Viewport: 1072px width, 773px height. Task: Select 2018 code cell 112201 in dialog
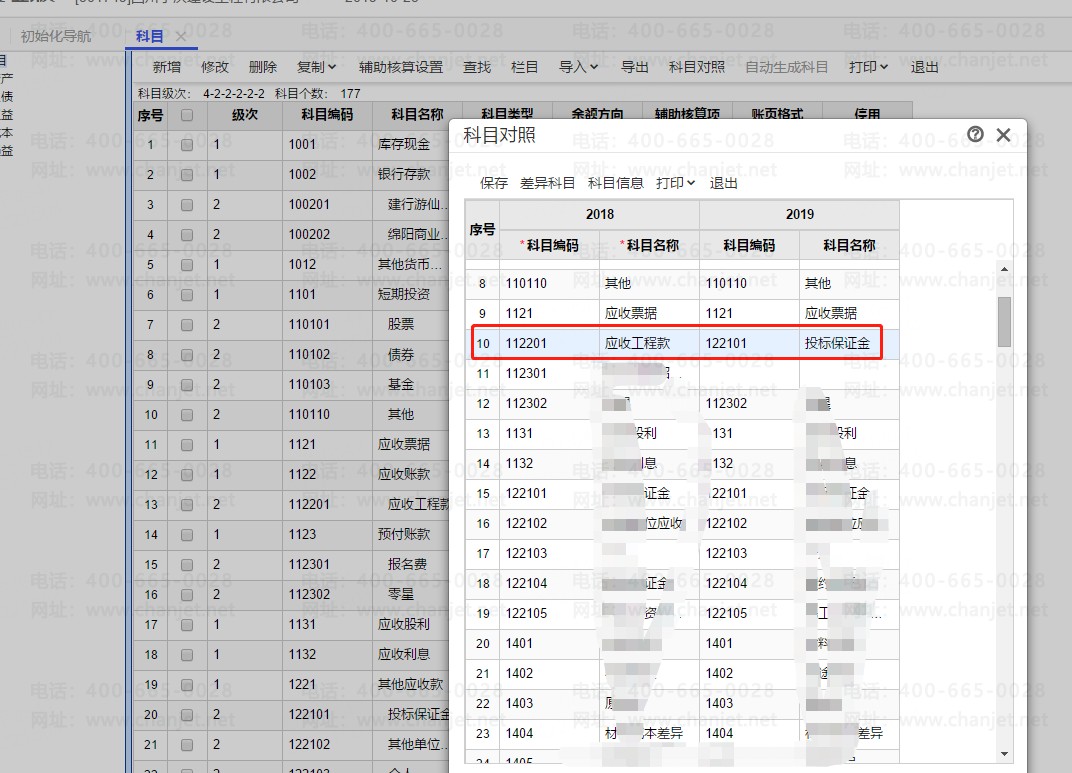pos(550,343)
